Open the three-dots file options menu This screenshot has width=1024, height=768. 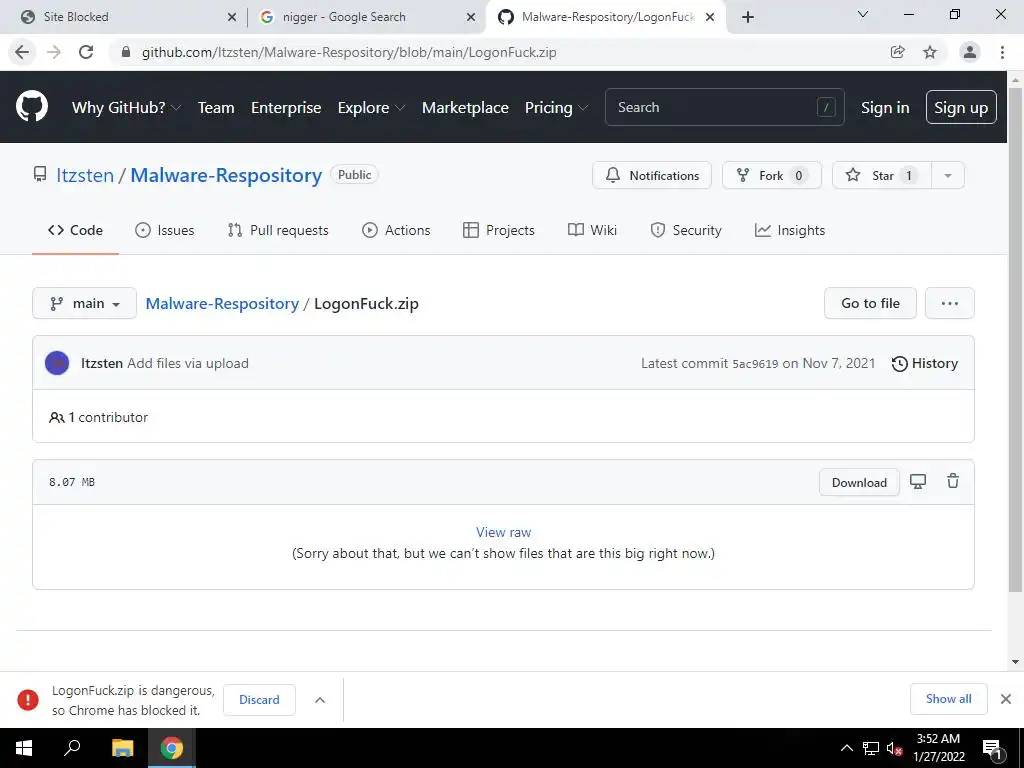tap(950, 303)
